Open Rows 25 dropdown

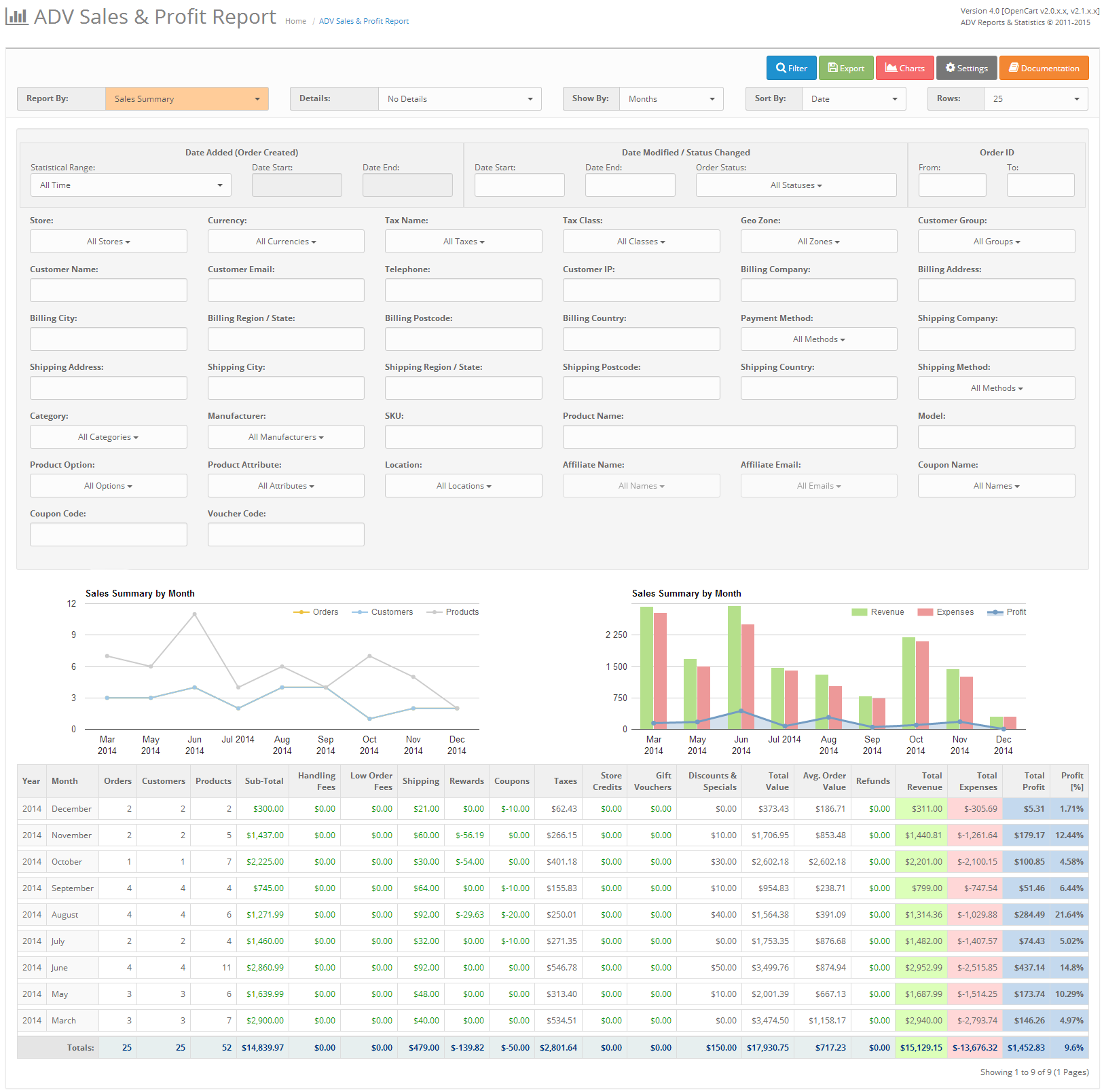1036,99
